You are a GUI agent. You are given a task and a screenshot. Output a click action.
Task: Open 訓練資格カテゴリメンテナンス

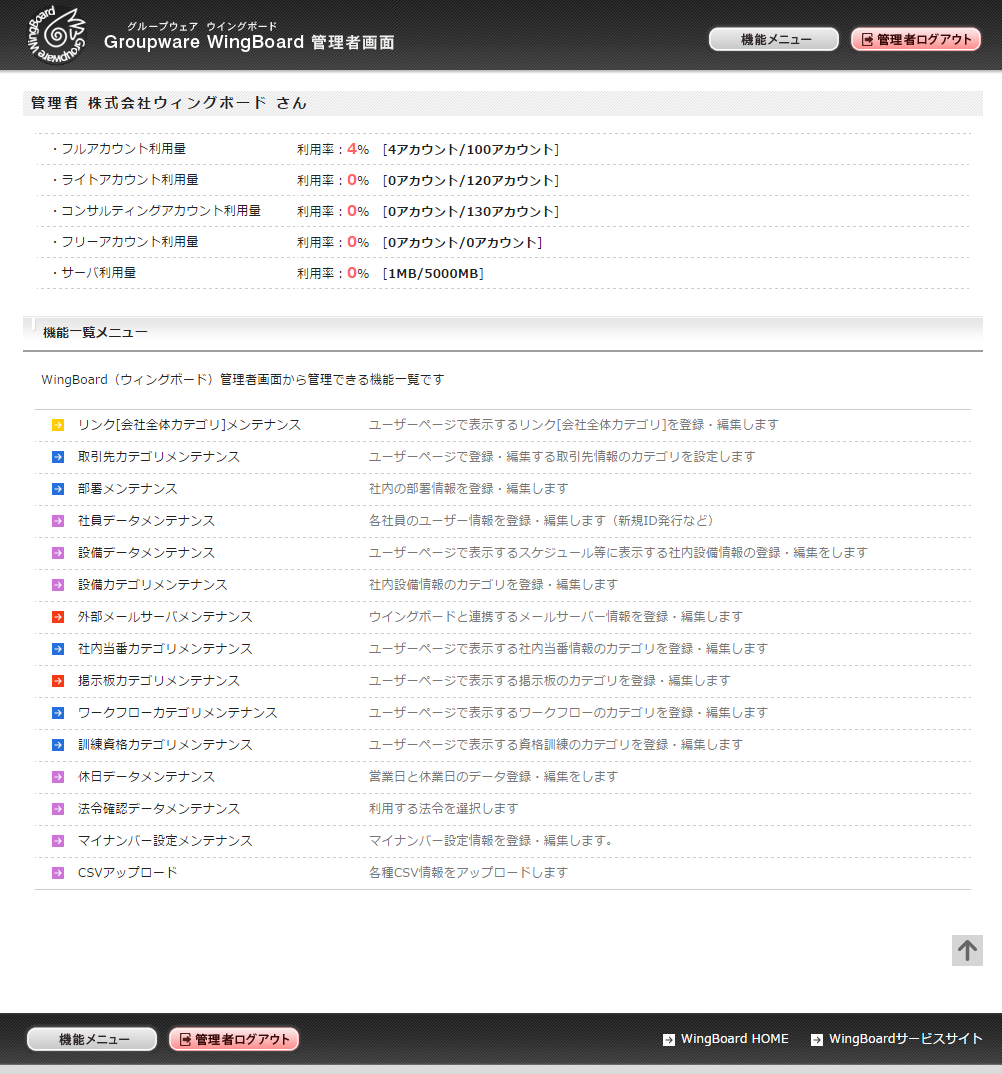point(165,745)
